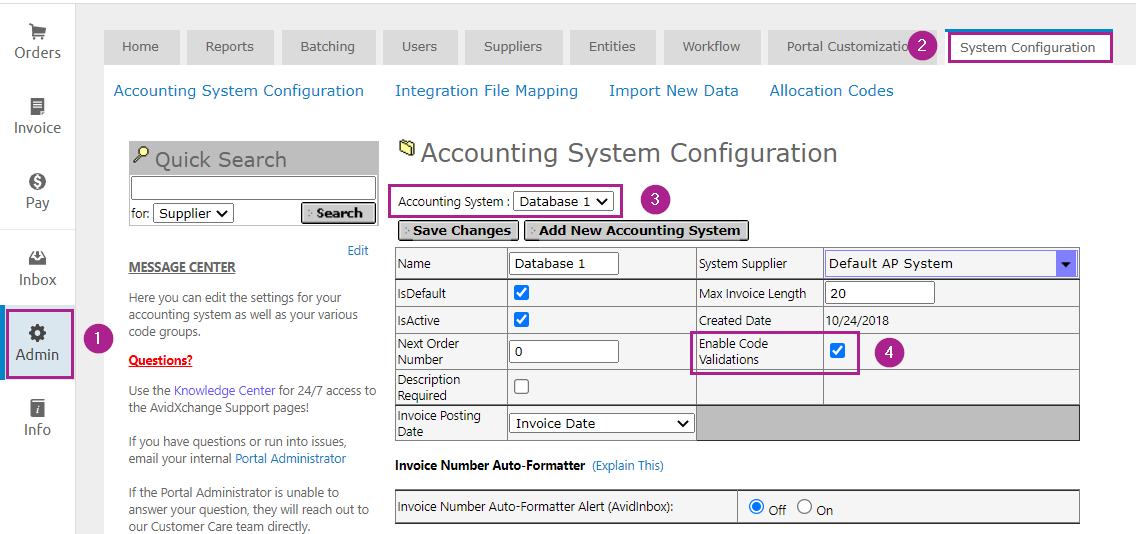Go to Pay section with dollar icon
The height and width of the screenshot is (534, 1136).
click(38, 192)
